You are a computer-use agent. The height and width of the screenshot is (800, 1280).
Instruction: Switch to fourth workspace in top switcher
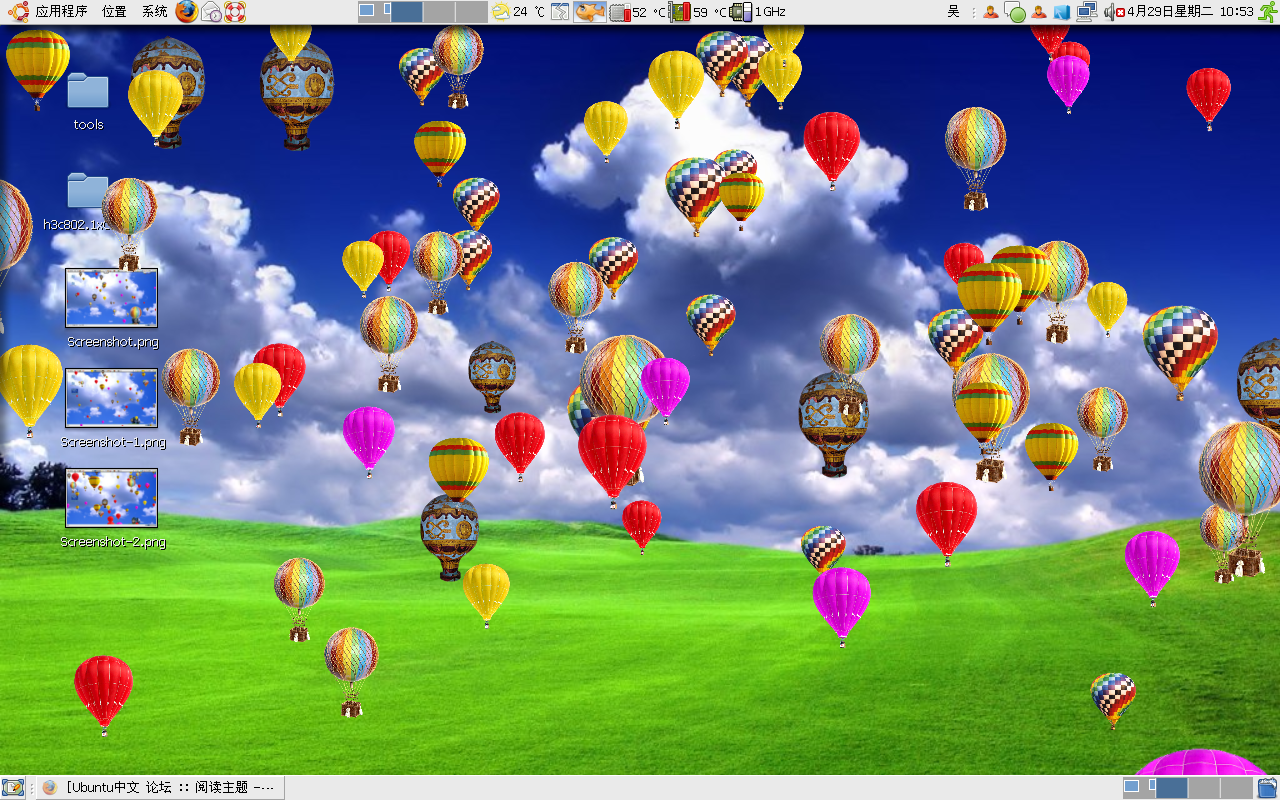(x=472, y=12)
